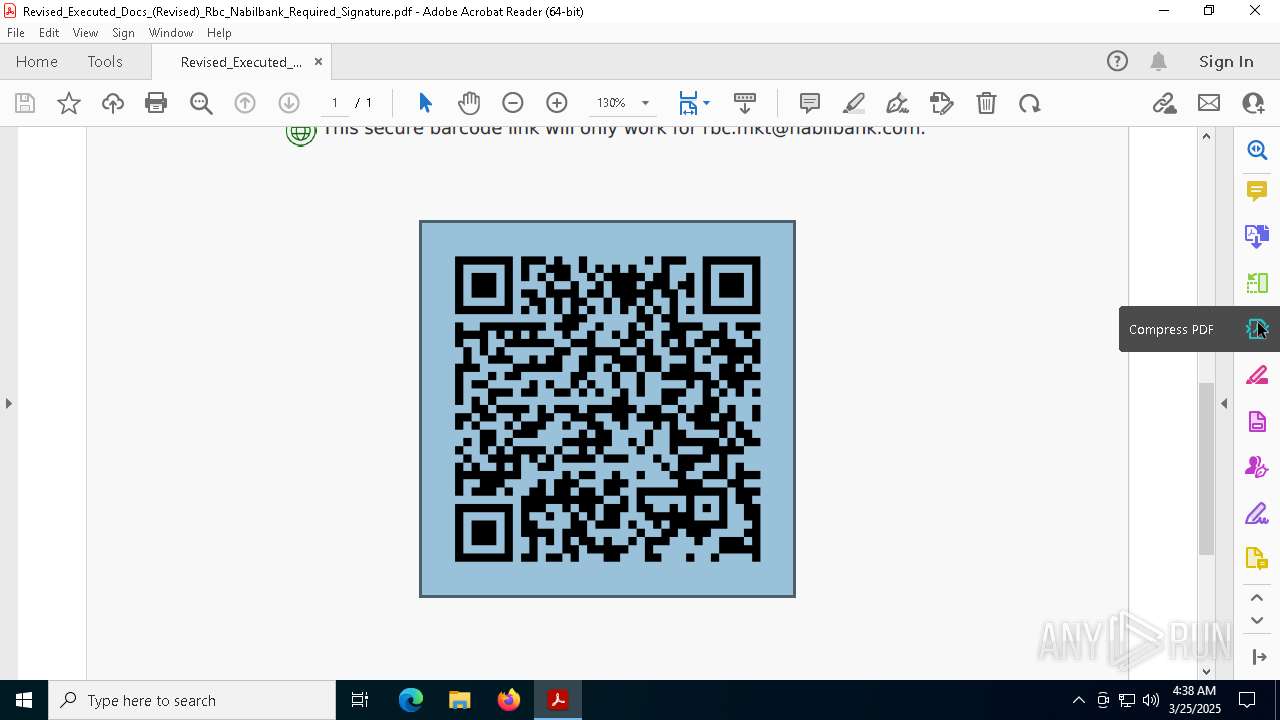Viewport: 1280px width, 720px height.
Task: Add document to starred with star icon
Action: (x=69, y=103)
